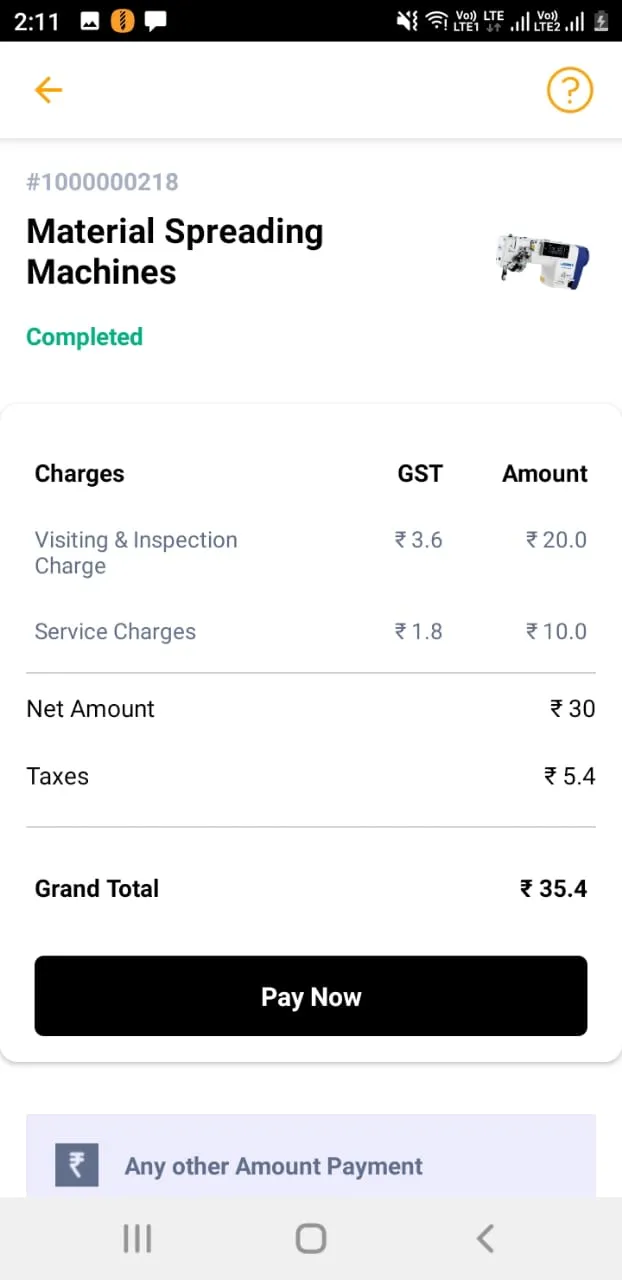Tap the sewing machine product image
The image size is (622, 1280).
(543, 260)
